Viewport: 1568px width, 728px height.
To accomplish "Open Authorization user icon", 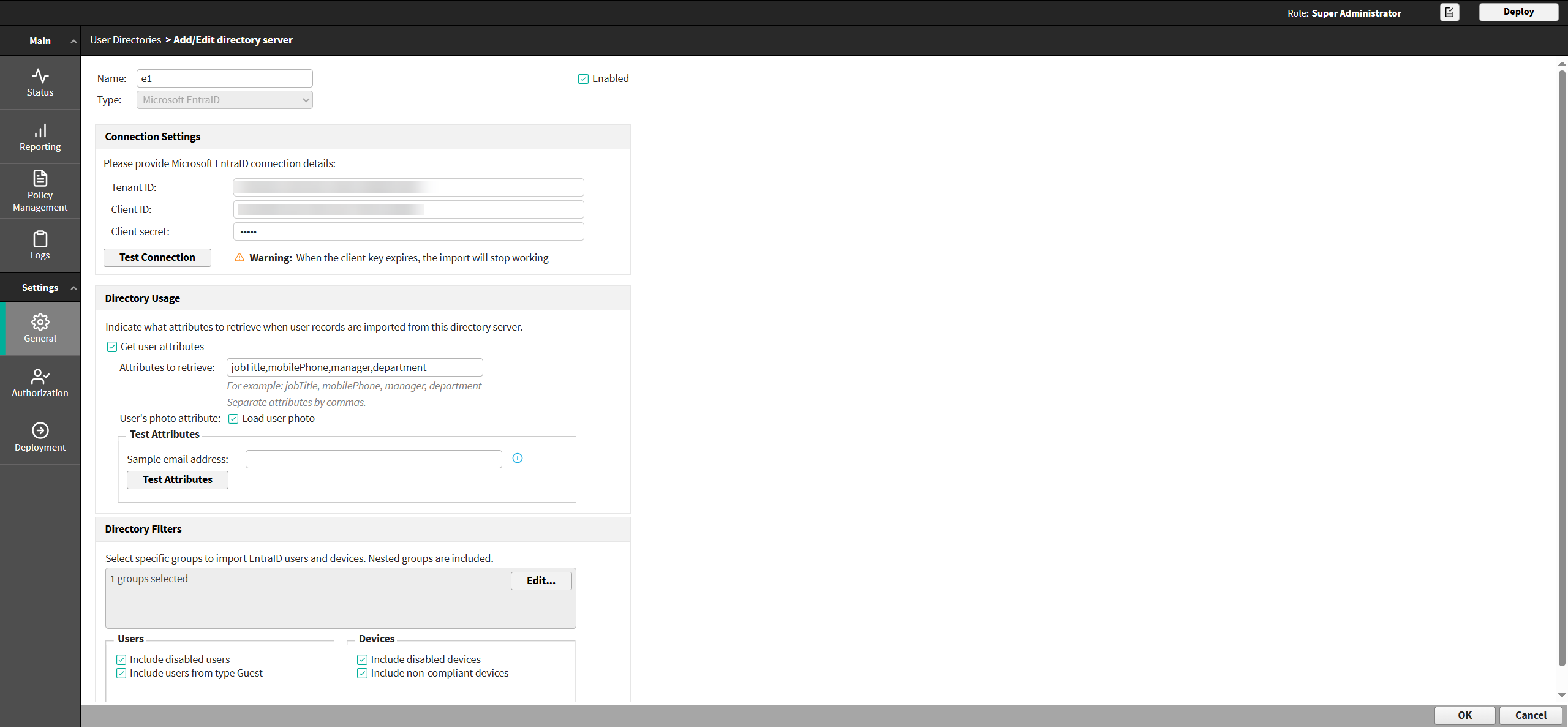I will (x=40, y=376).
